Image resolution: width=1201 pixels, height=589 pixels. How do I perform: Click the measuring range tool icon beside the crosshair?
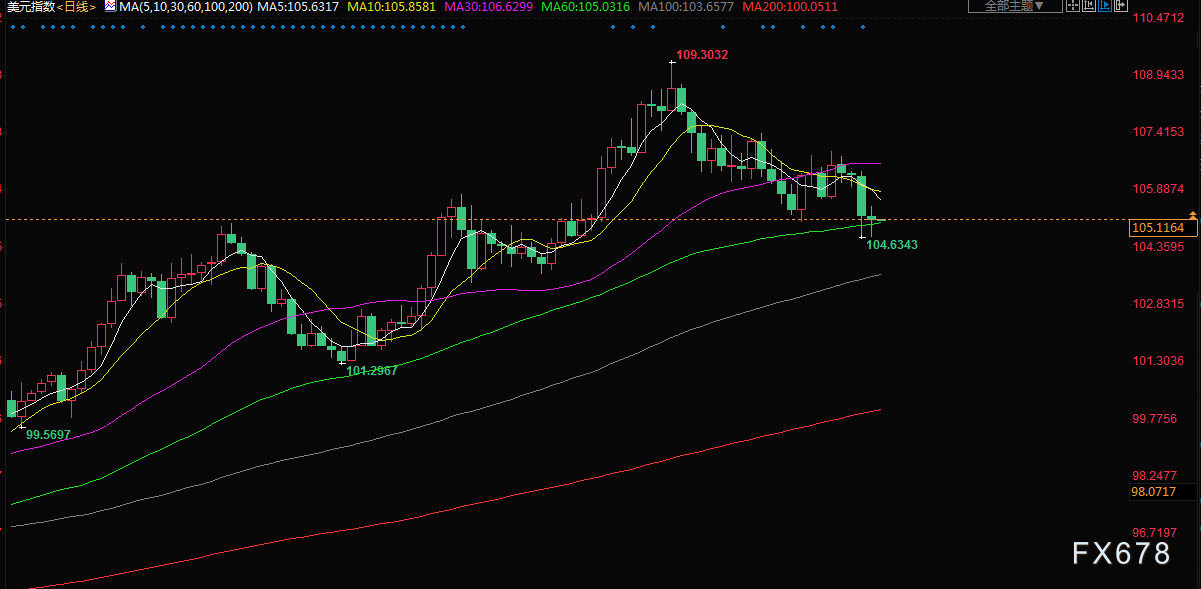[x=1089, y=5]
